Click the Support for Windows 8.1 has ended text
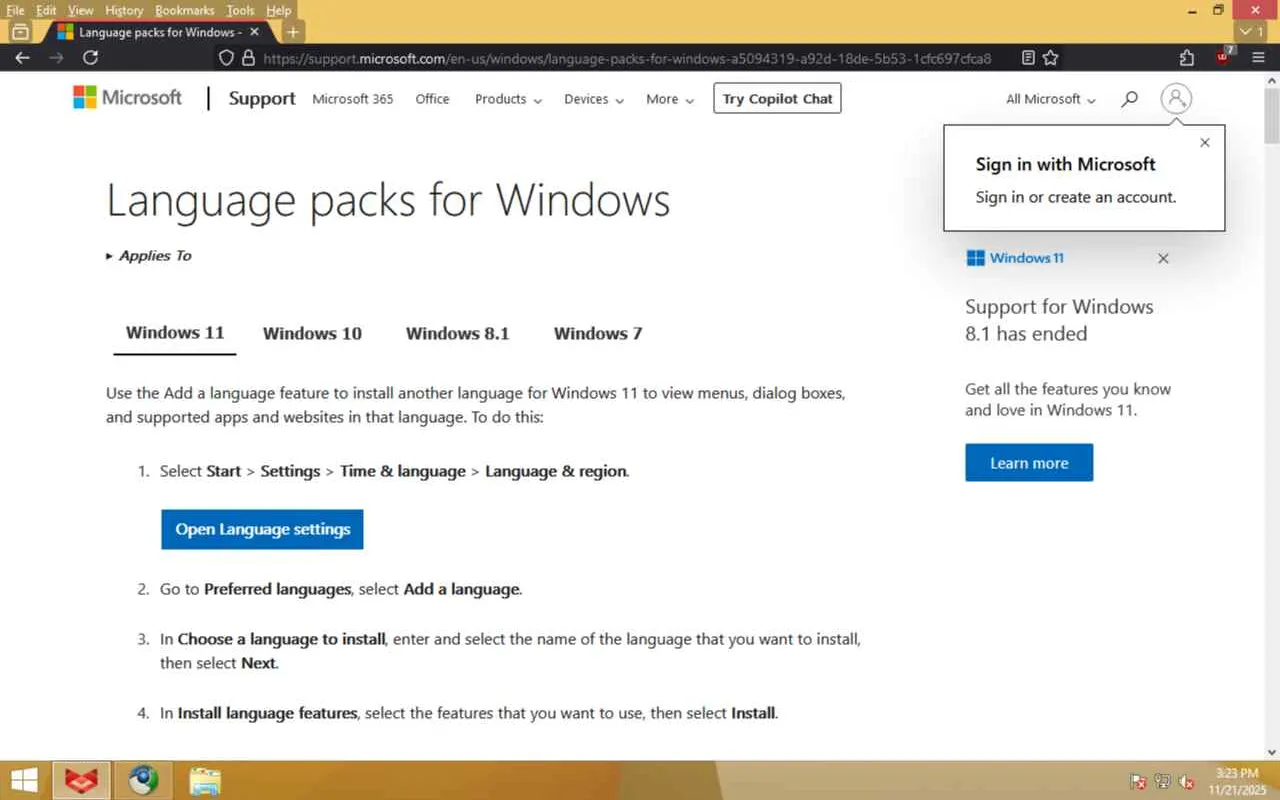 [1059, 320]
